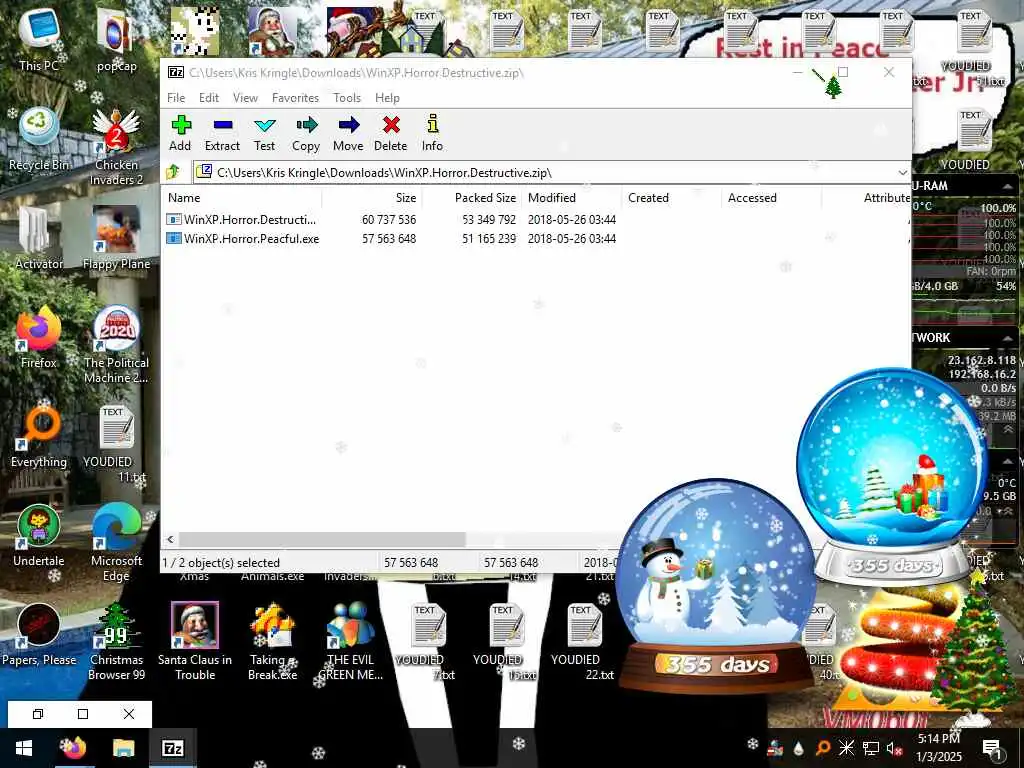This screenshot has width=1024, height=768.
Task: Go up one folder level
Action: pos(174,172)
